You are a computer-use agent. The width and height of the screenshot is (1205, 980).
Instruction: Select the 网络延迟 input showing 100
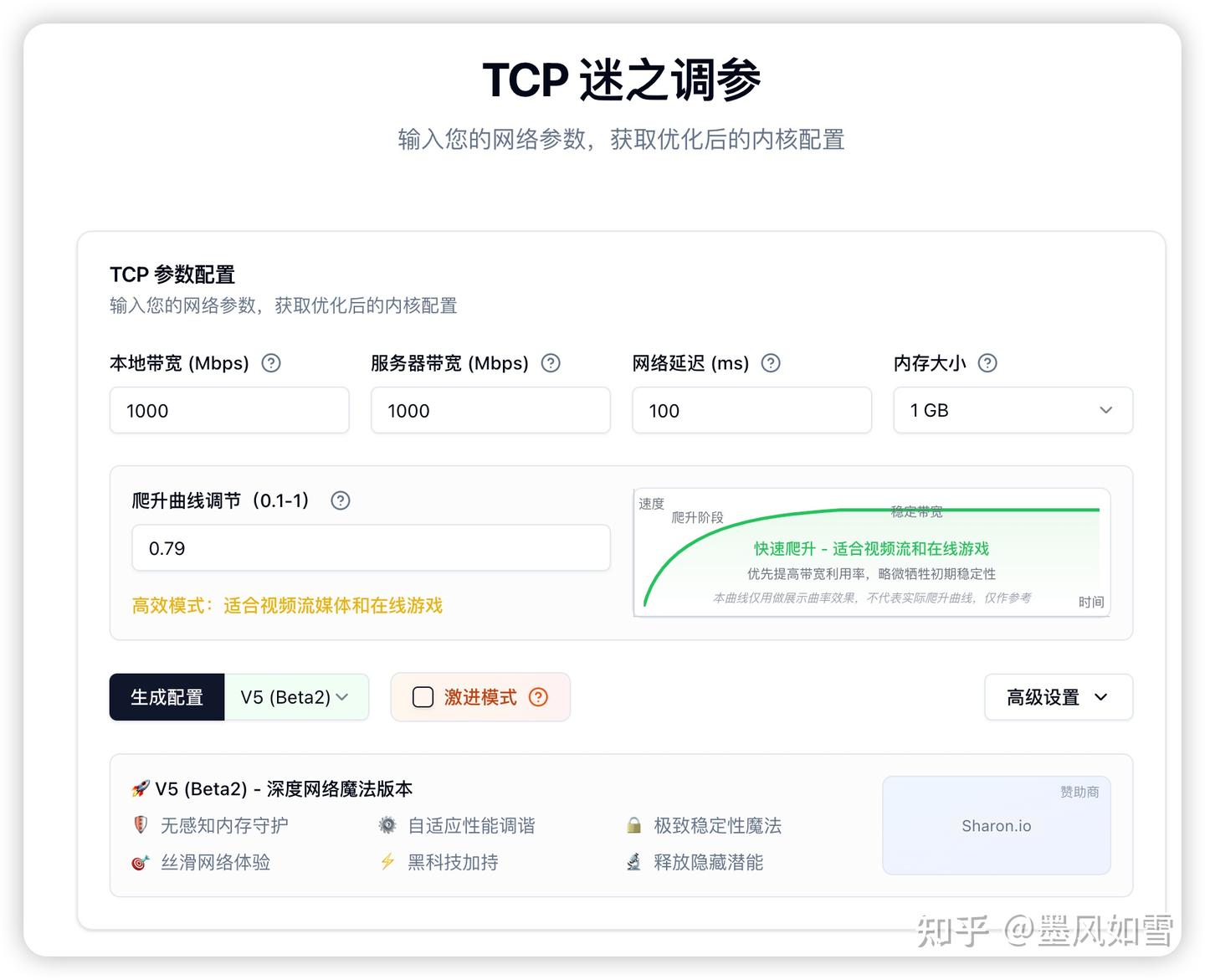[751, 410]
